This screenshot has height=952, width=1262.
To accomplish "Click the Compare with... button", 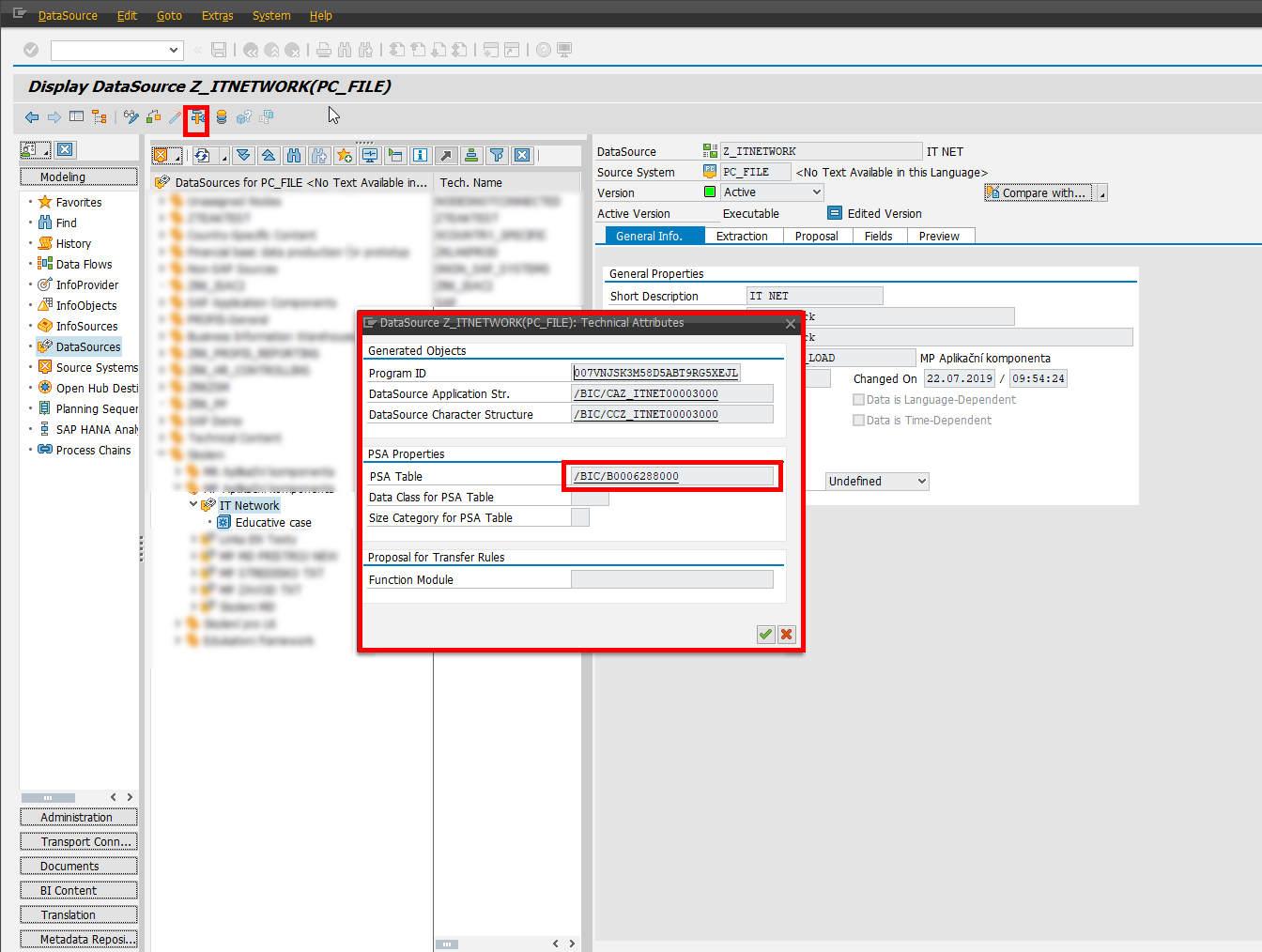I will (x=1039, y=192).
